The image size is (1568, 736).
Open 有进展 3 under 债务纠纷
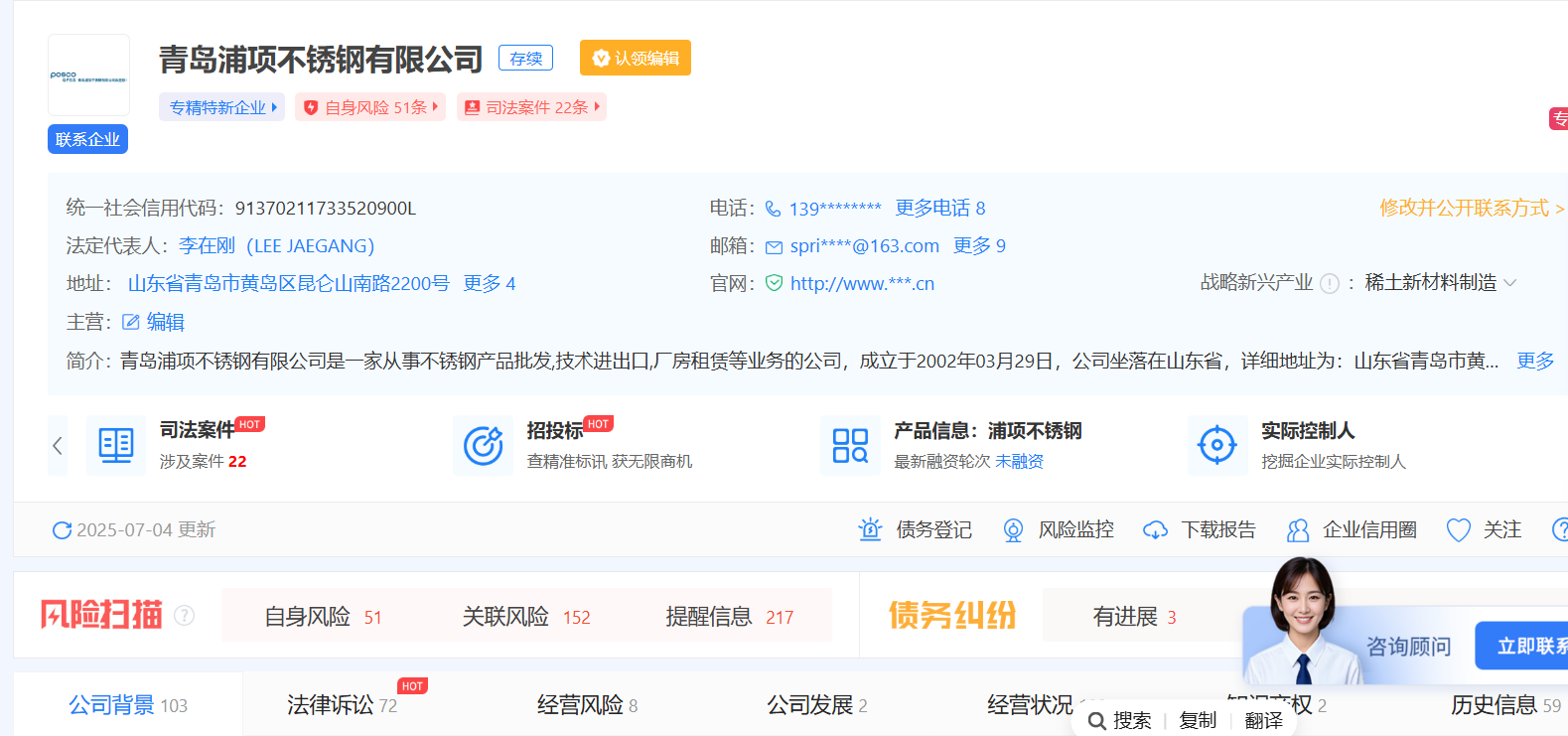pos(1134,617)
